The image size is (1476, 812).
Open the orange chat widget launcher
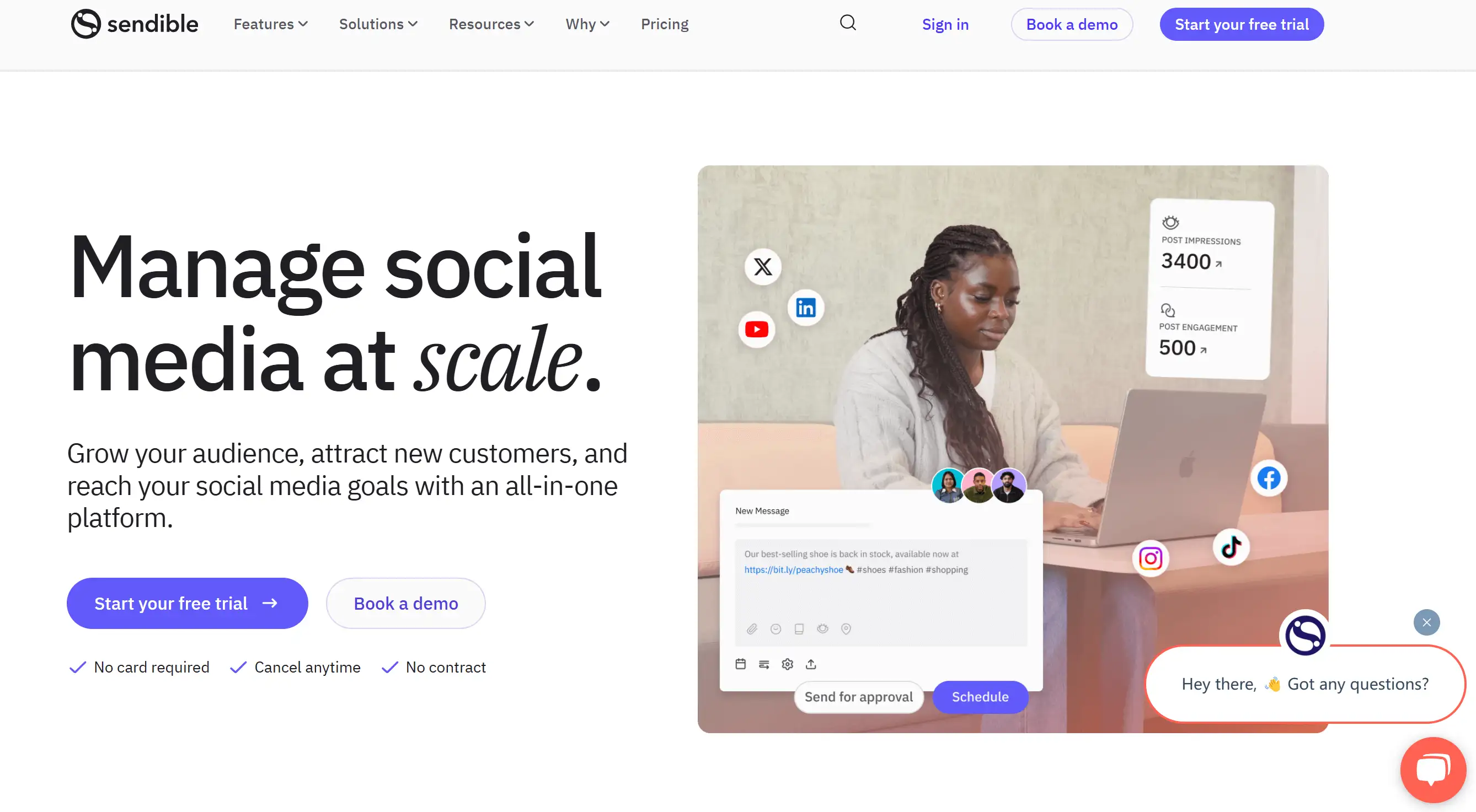[1433, 770]
